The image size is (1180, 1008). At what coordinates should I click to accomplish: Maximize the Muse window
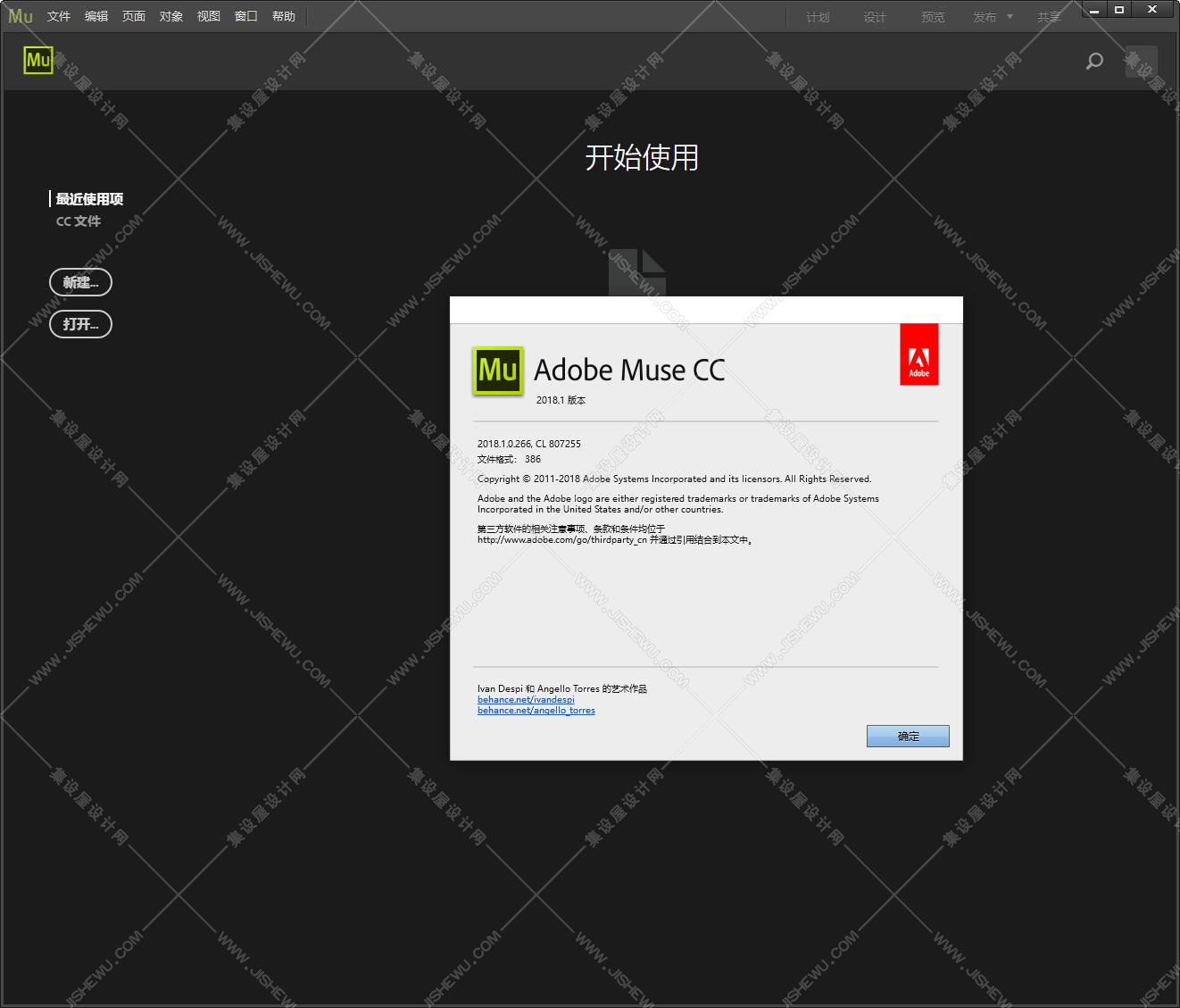(1119, 10)
